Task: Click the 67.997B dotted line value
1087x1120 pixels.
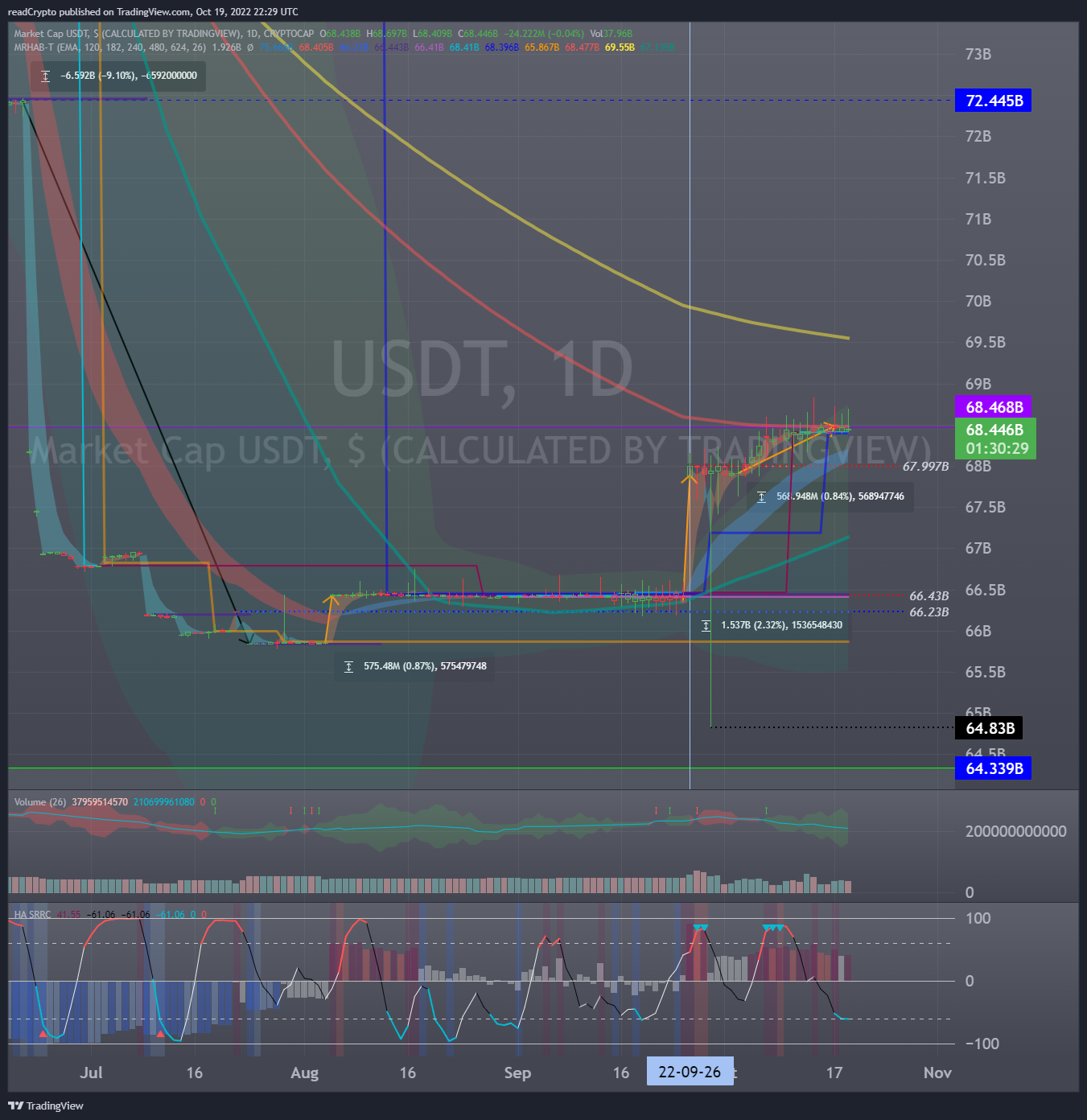Action: [x=925, y=467]
